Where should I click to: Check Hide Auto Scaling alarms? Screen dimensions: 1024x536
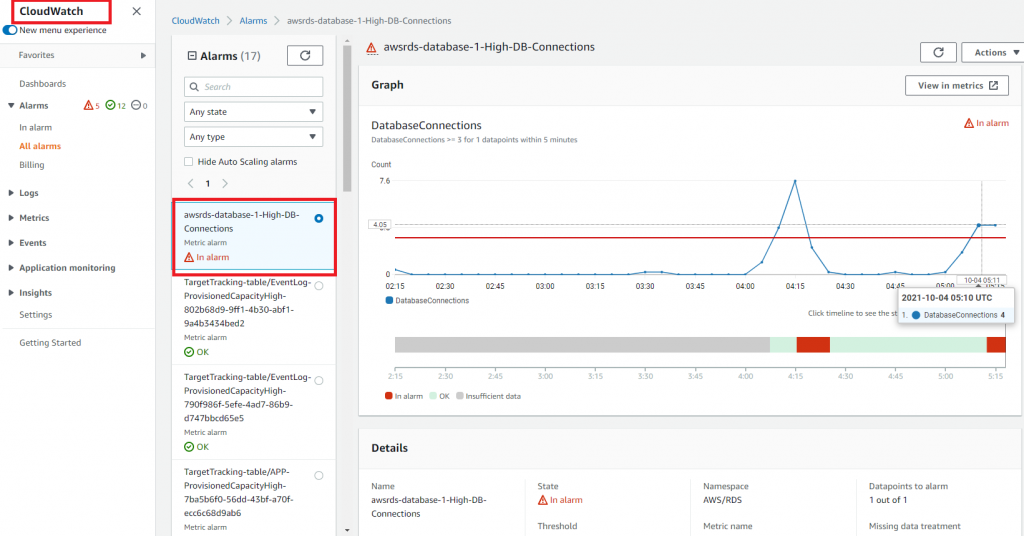(x=189, y=161)
